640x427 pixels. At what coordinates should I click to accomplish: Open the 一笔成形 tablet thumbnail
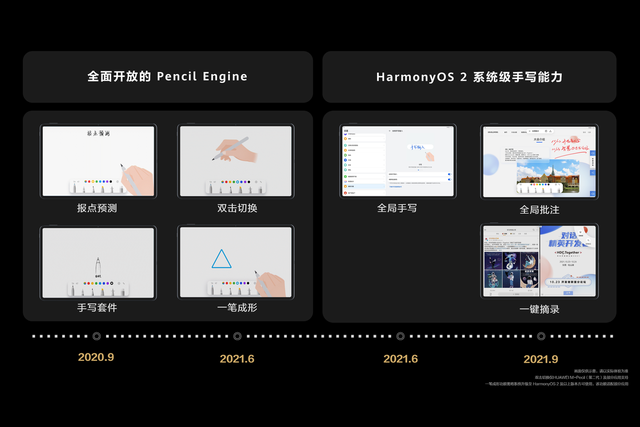point(236,262)
